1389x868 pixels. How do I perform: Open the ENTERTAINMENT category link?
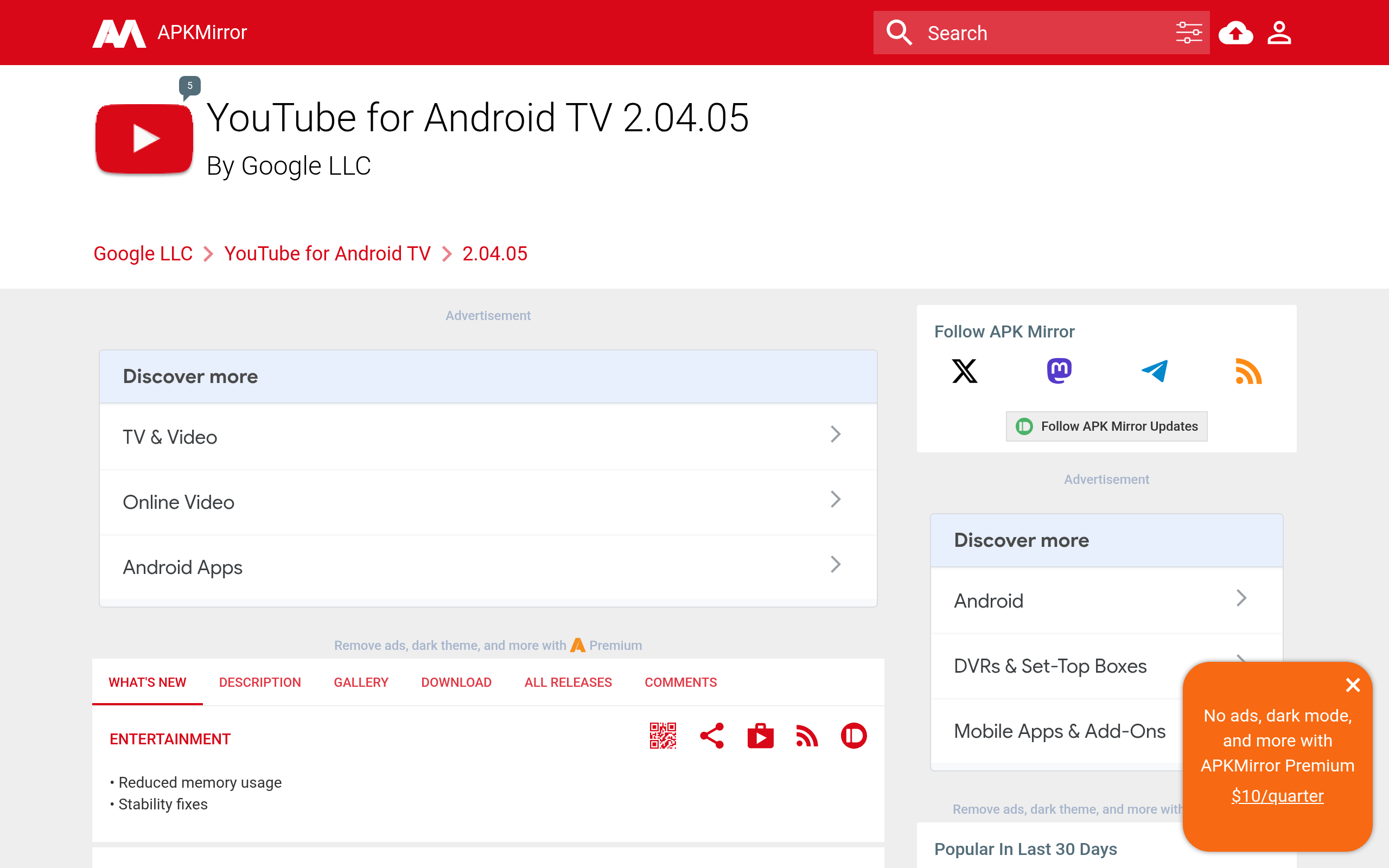pyautogui.click(x=170, y=739)
